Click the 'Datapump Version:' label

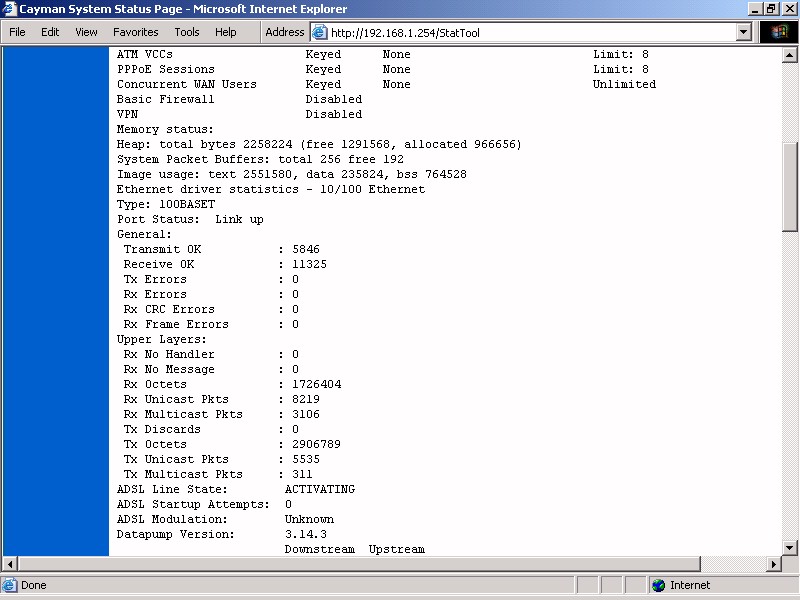[176, 534]
